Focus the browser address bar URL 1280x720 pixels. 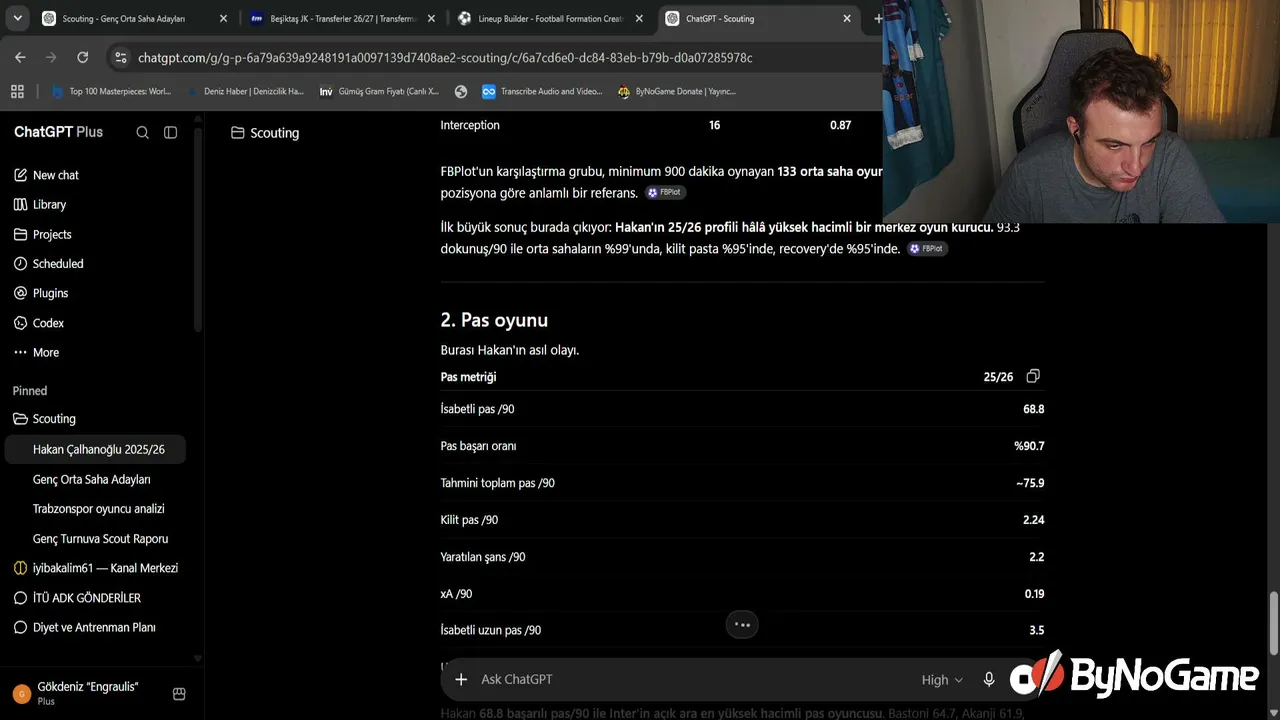[445, 58]
